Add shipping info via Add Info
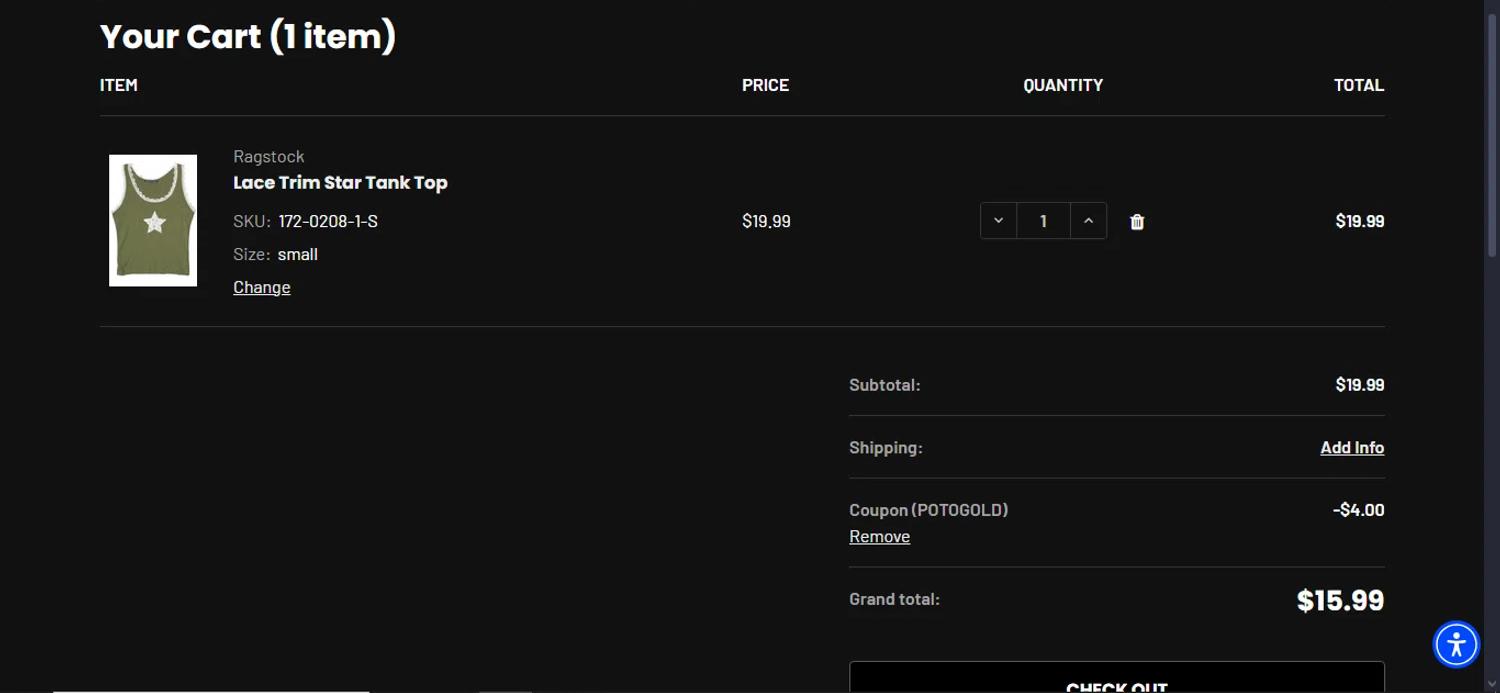 [1352, 447]
